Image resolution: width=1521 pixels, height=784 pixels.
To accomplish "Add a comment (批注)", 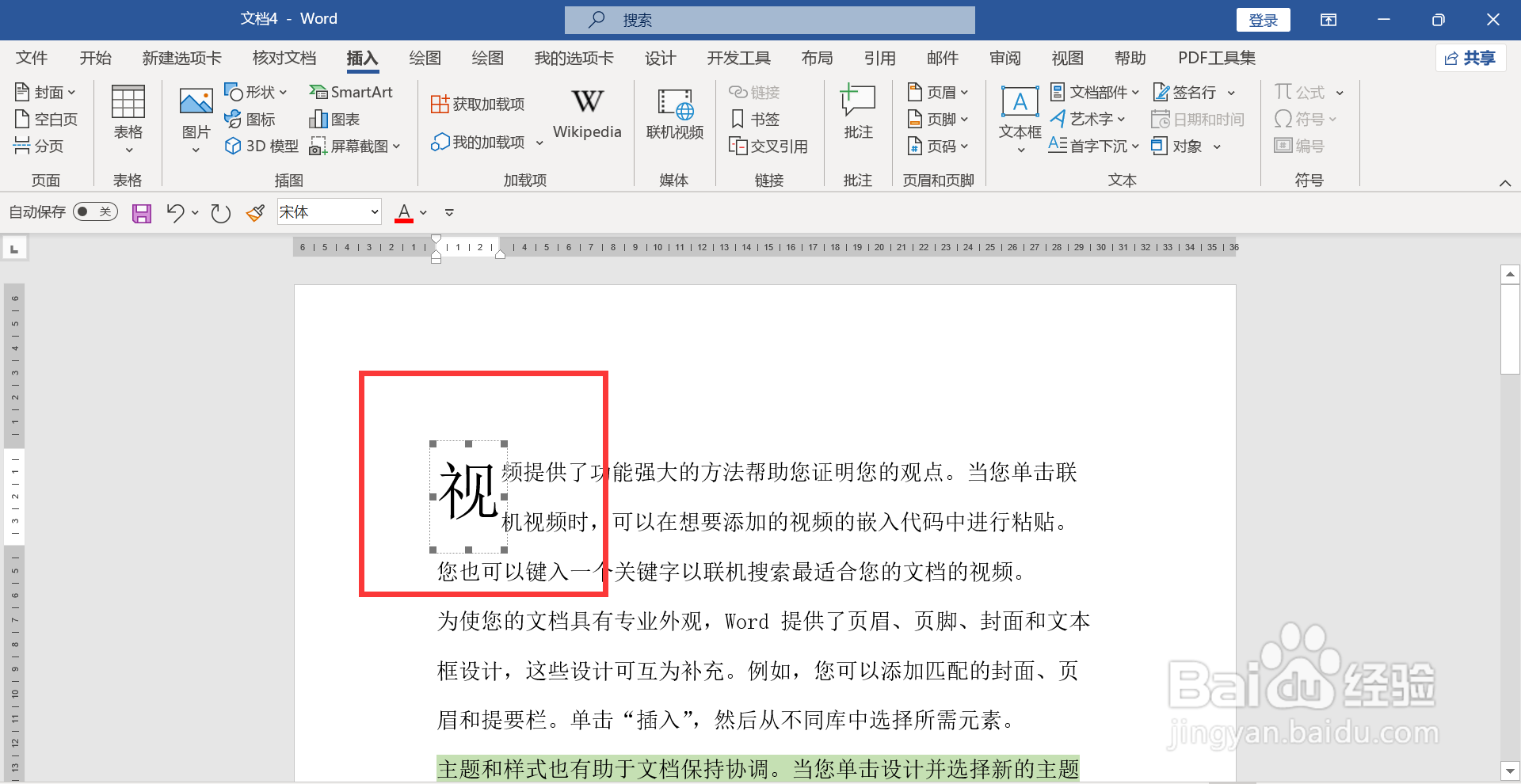I will pyautogui.click(x=858, y=112).
